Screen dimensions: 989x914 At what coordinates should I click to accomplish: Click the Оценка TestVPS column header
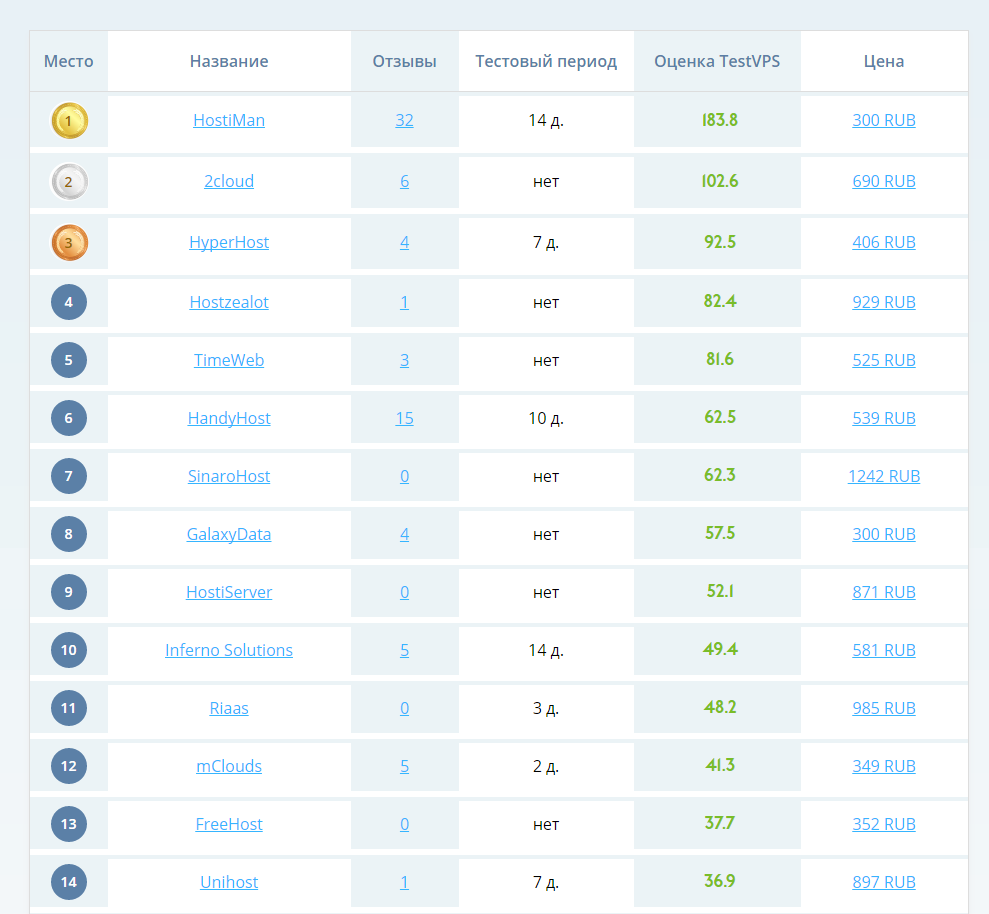(717, 61)
